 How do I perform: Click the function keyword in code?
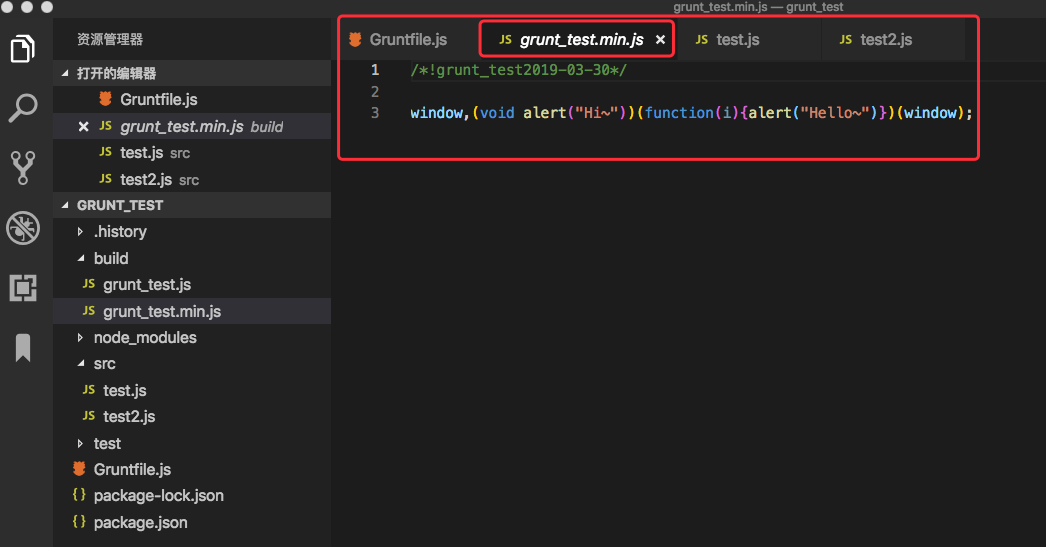679,113
